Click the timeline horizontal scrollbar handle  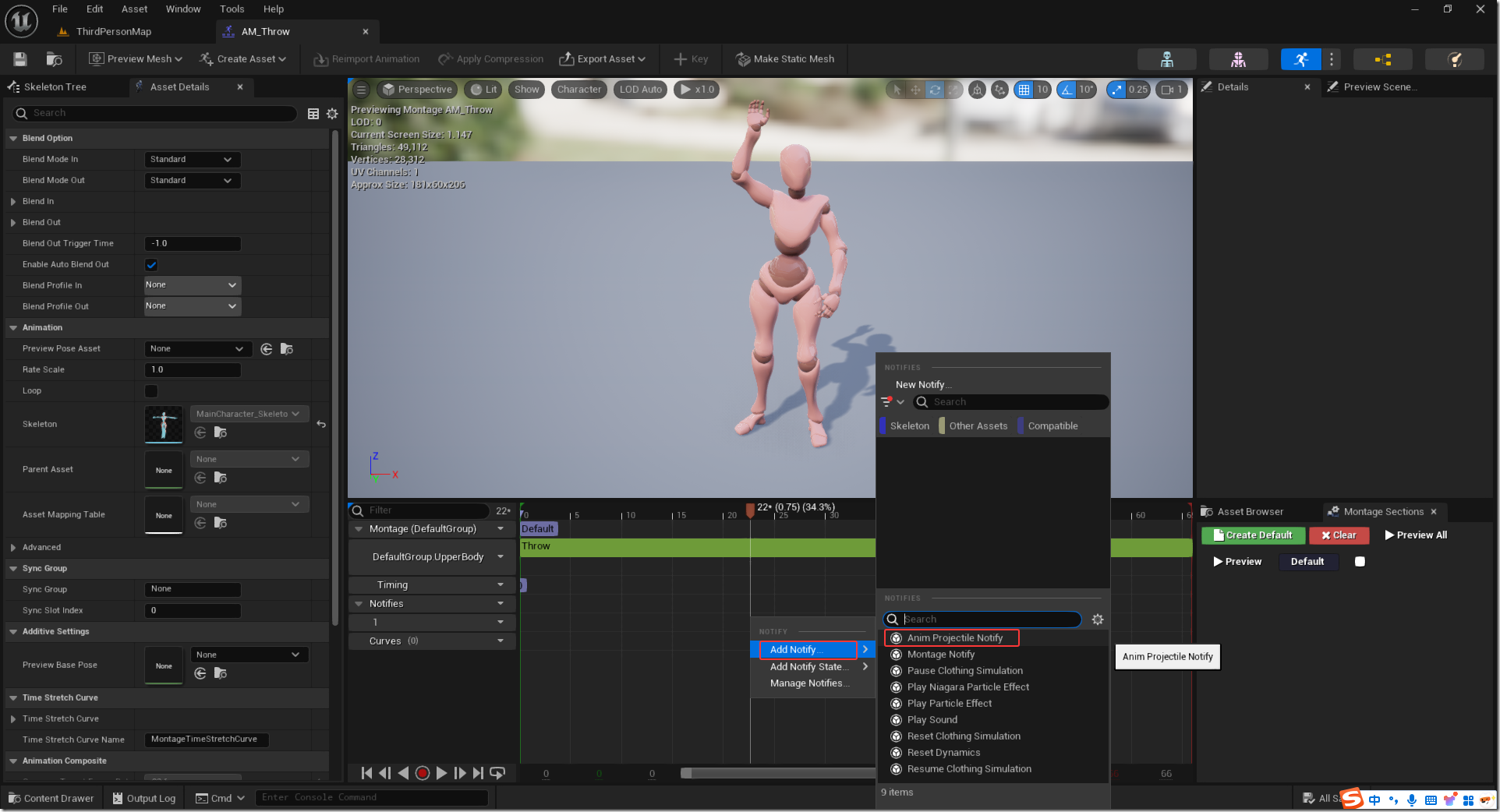(777, 773)
